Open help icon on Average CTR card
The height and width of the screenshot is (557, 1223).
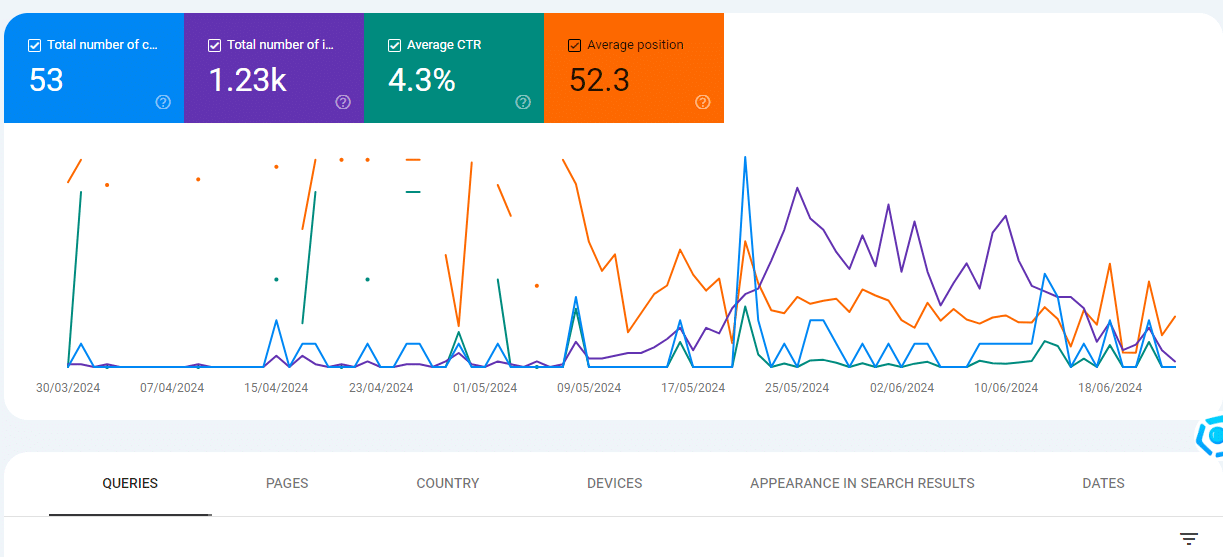coord(523,102)
